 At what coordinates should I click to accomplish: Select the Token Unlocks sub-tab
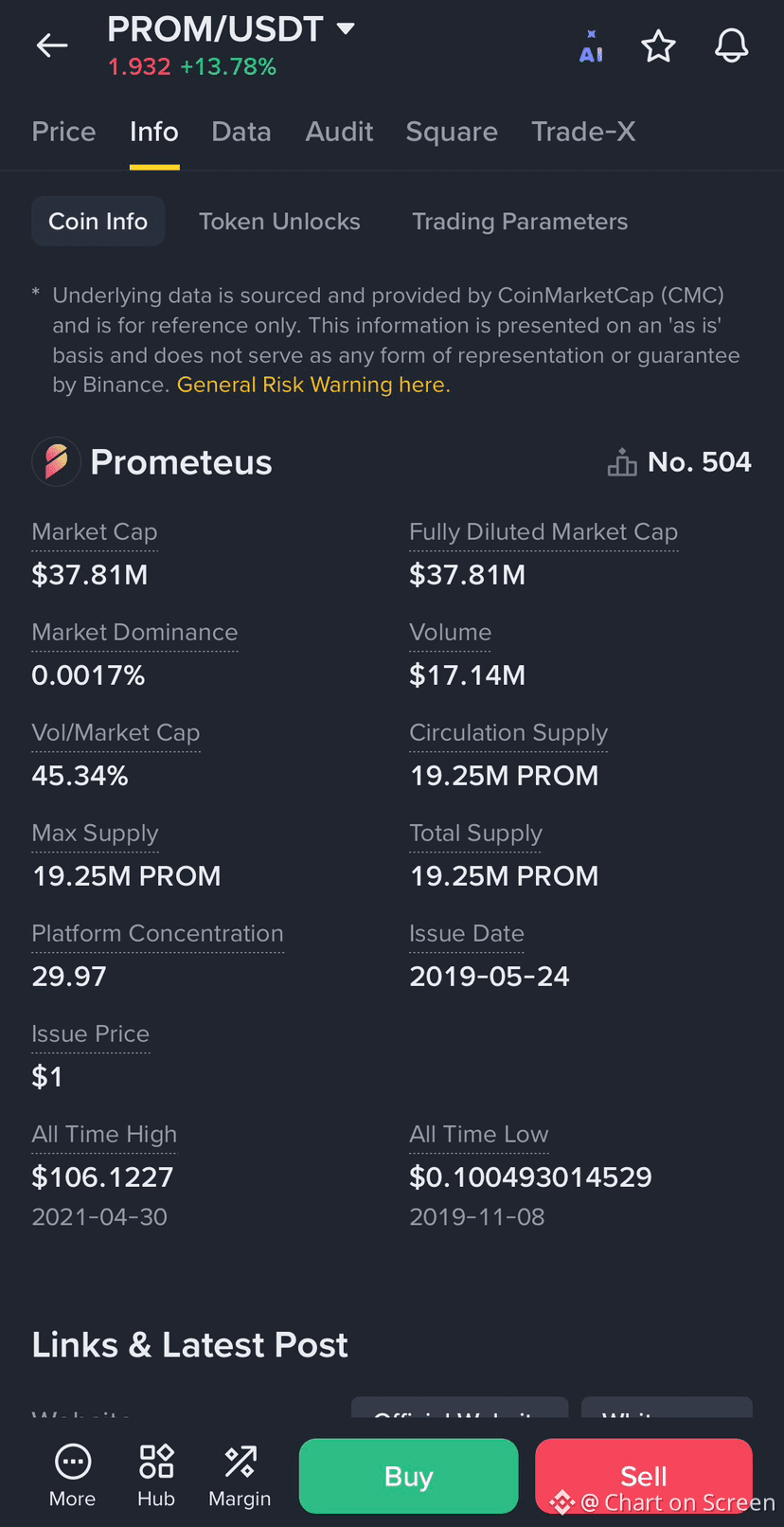pos(279,222)
